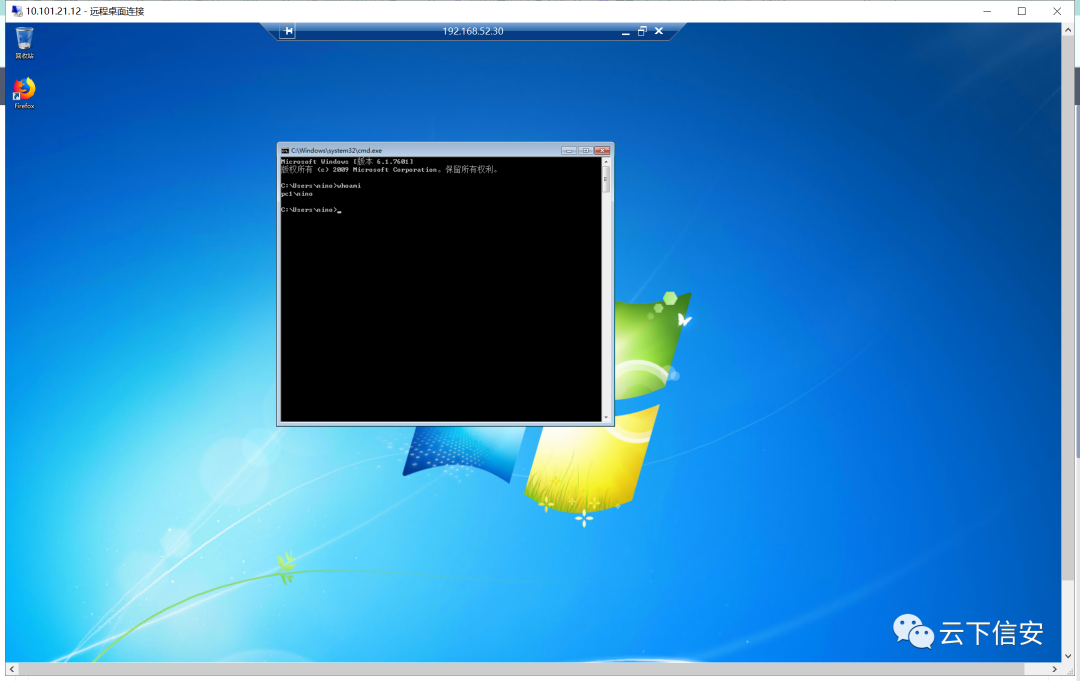
Task: Minimize the 192.168.52.30 remote session bar
Action: tap(625, 32)
